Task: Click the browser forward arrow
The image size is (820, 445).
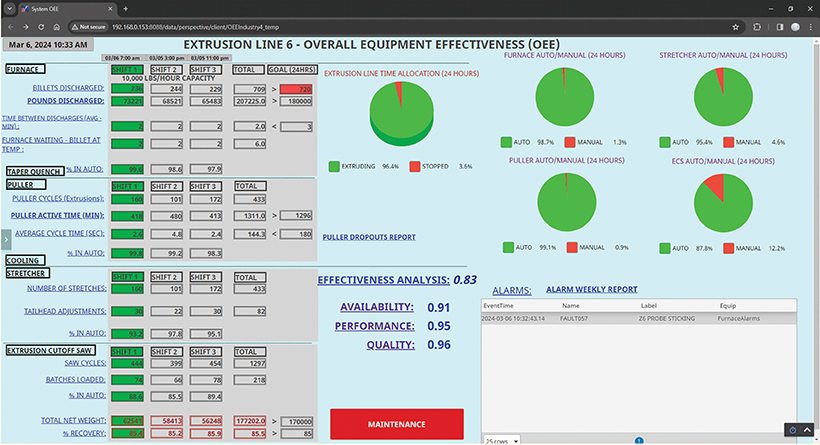Action: [x=26, y=27]
